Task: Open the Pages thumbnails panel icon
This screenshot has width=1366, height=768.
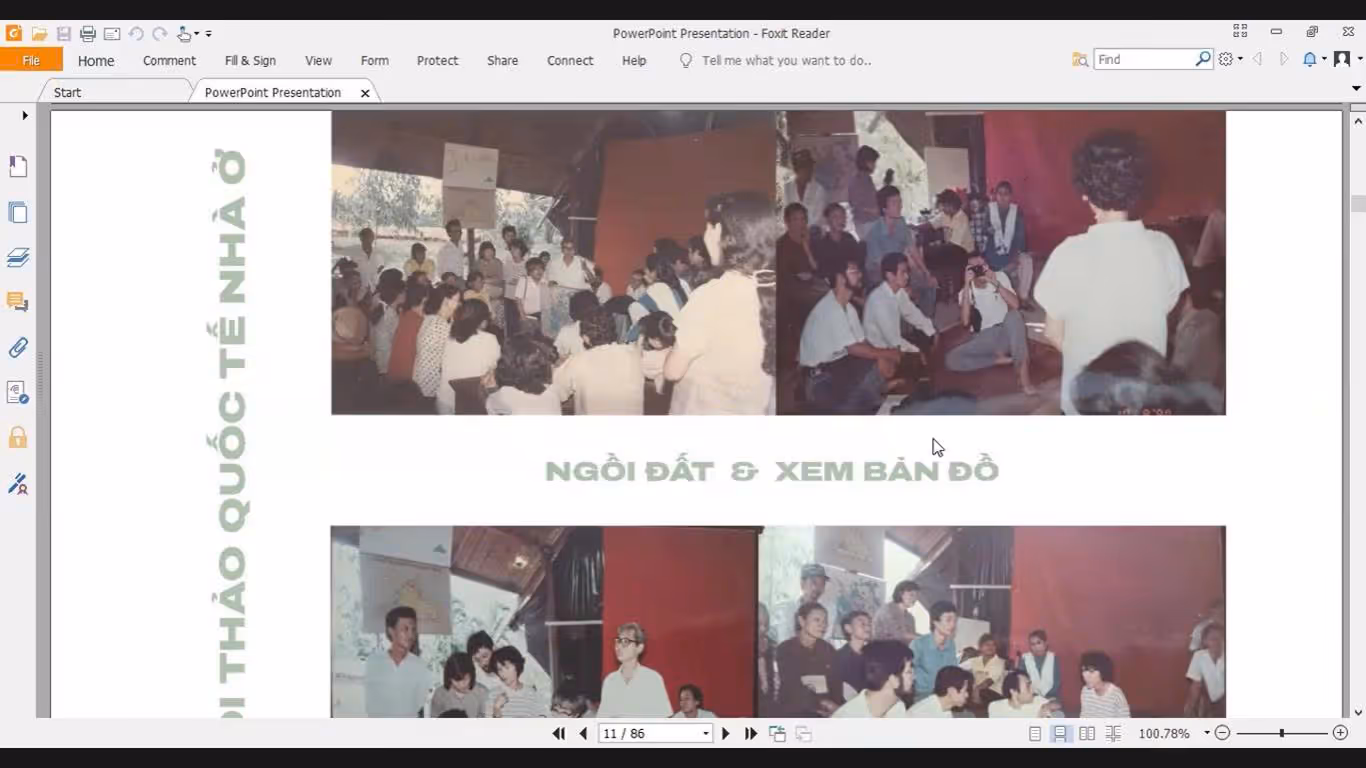Action: tap(18, 212)
